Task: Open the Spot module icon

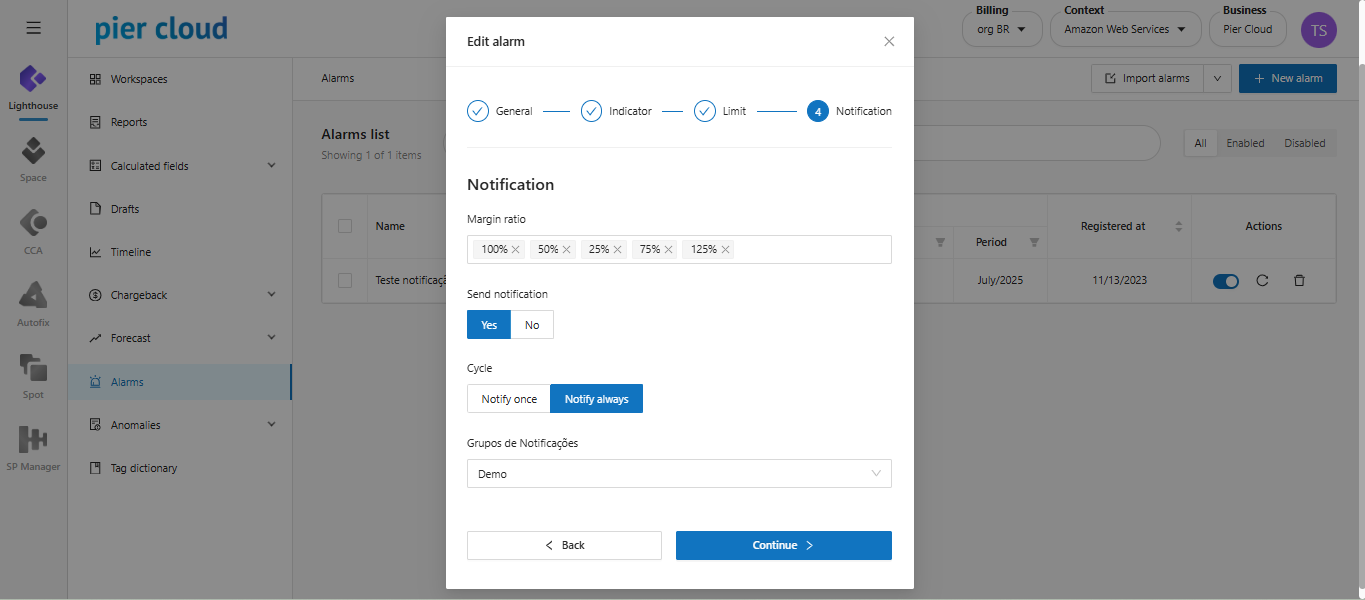Action: tap(33, 369)
